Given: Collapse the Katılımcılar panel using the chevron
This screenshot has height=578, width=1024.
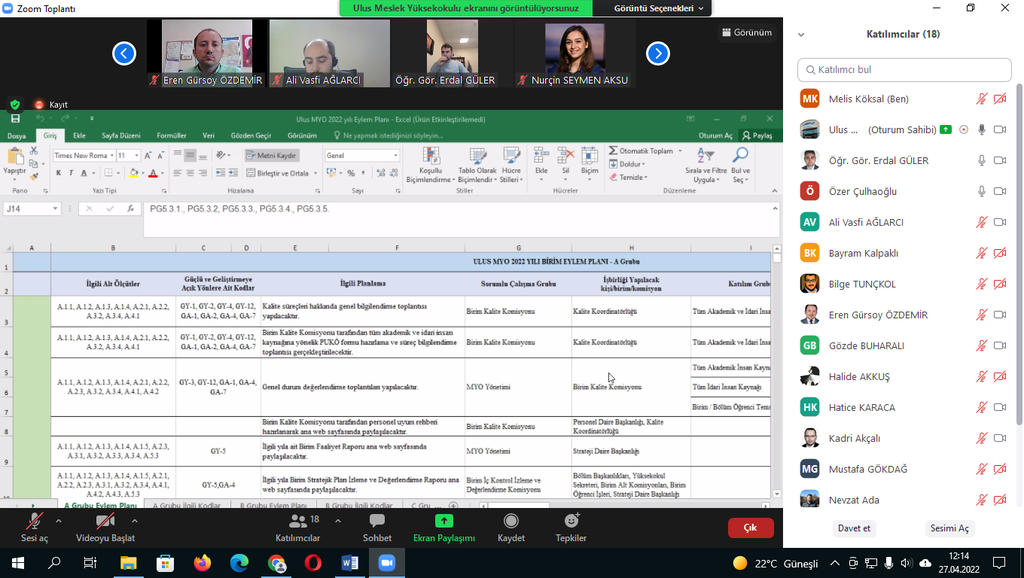Looking at the screenshot, I should (800, 34).
